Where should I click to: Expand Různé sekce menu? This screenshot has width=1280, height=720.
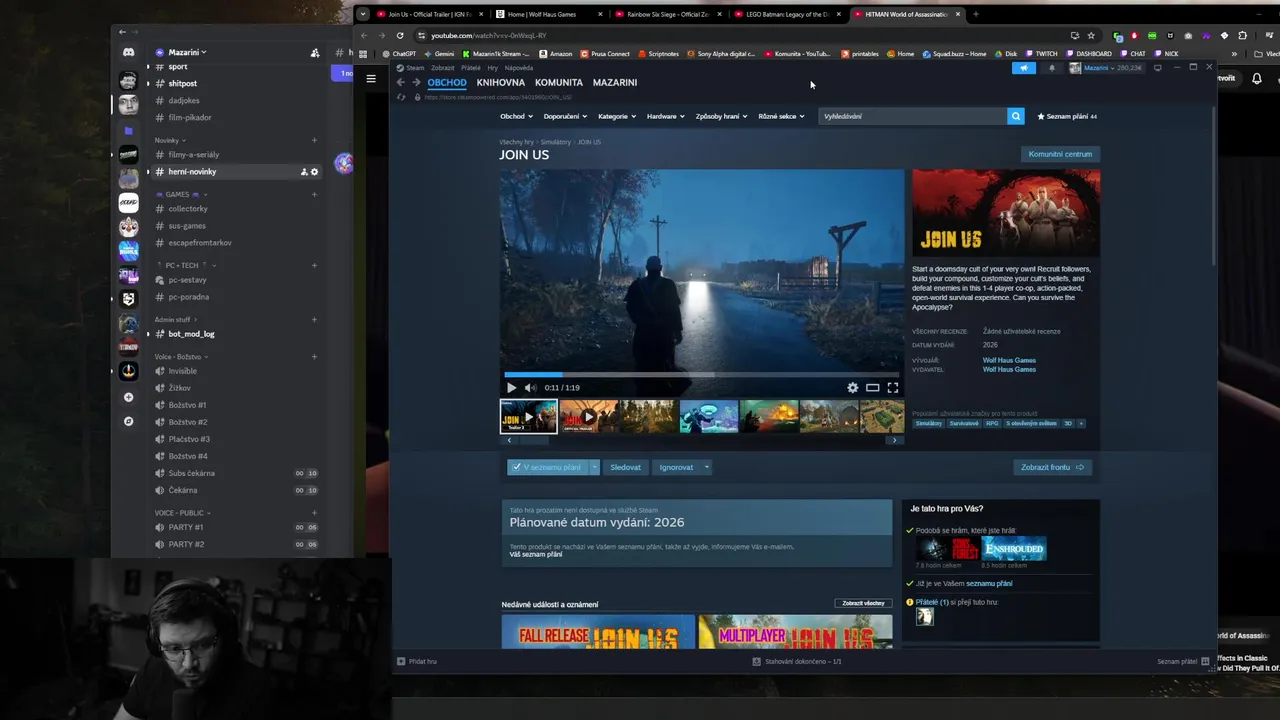tap(782, 116)
